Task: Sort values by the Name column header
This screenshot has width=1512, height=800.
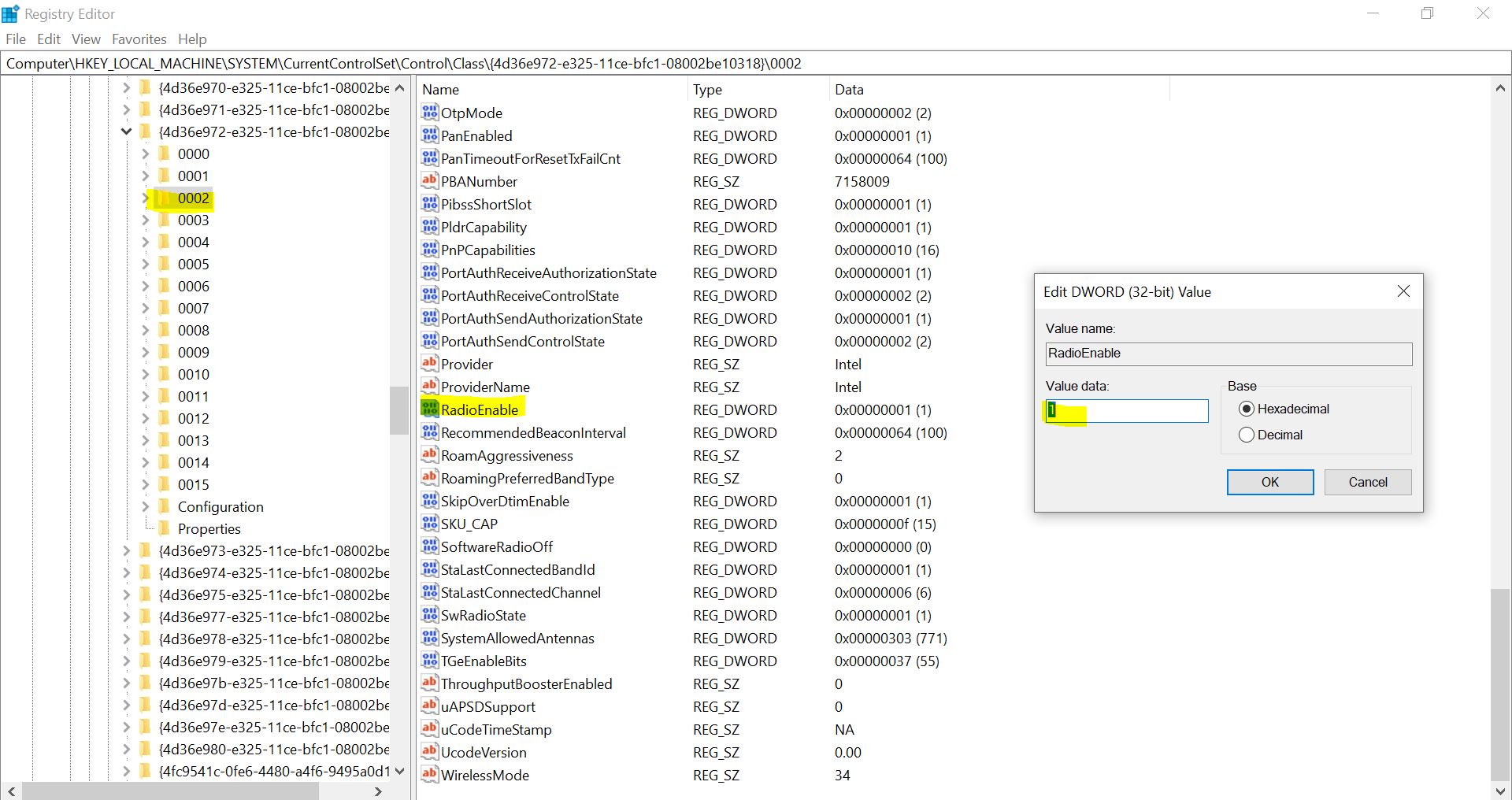Action: tap(551, 89)
